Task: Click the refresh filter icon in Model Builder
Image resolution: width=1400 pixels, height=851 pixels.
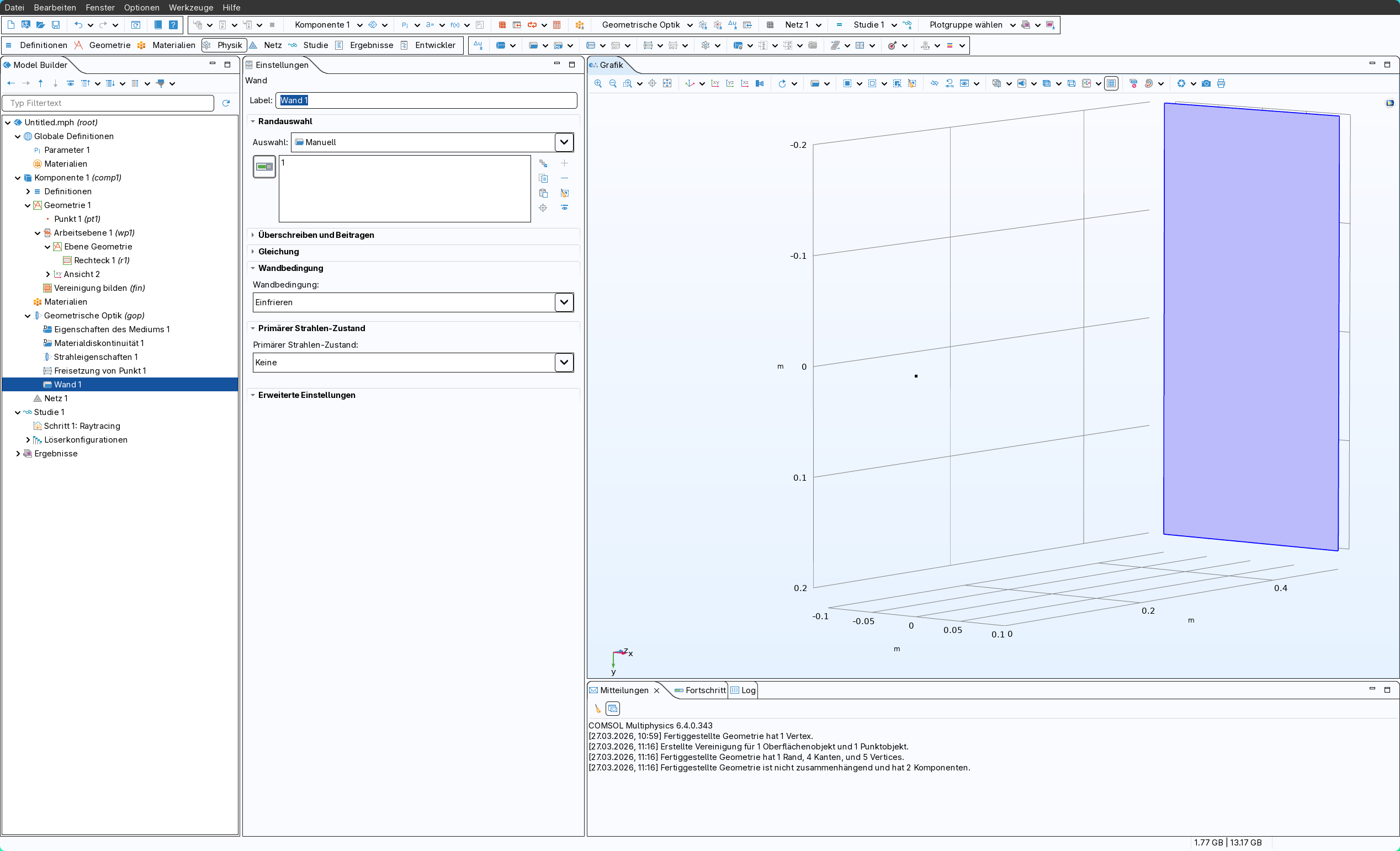Action: click(226, 103)
